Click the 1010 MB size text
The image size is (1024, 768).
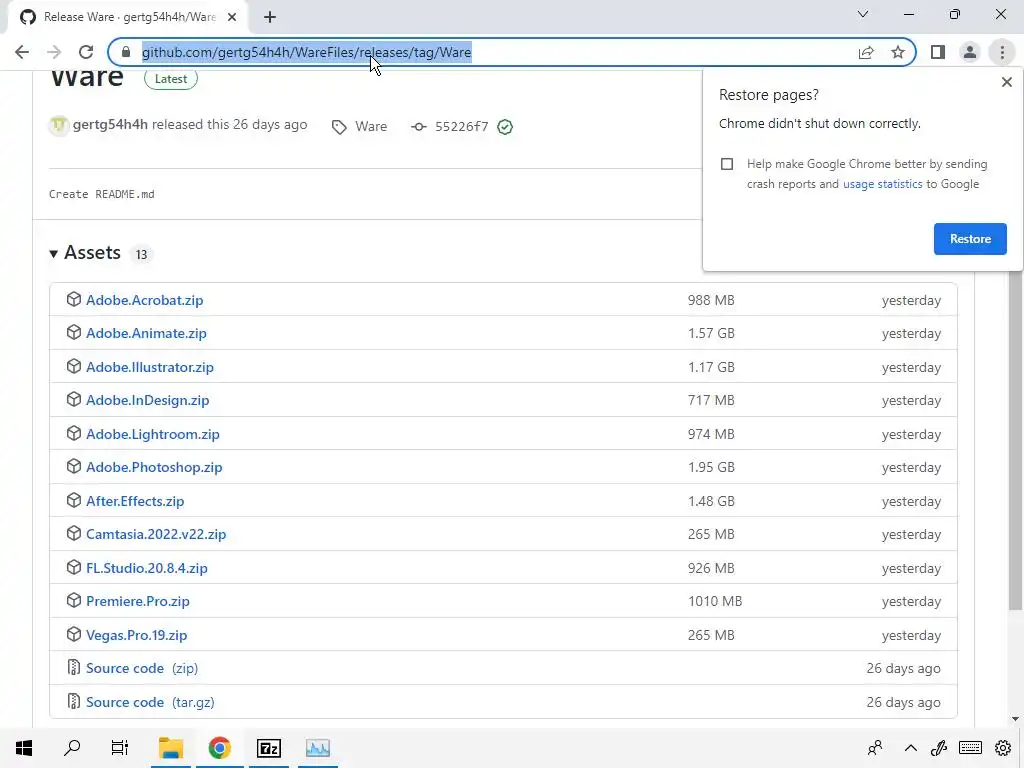(714, 601)
